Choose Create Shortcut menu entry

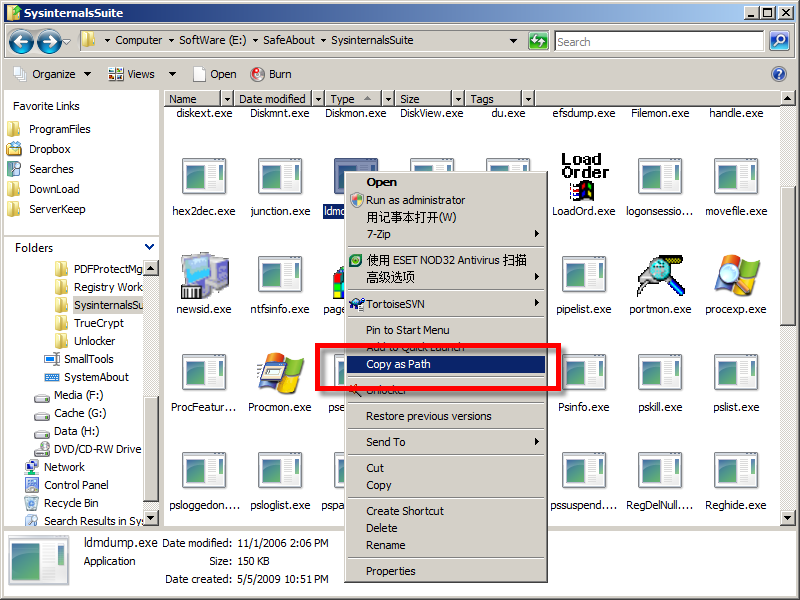[446, 511]
